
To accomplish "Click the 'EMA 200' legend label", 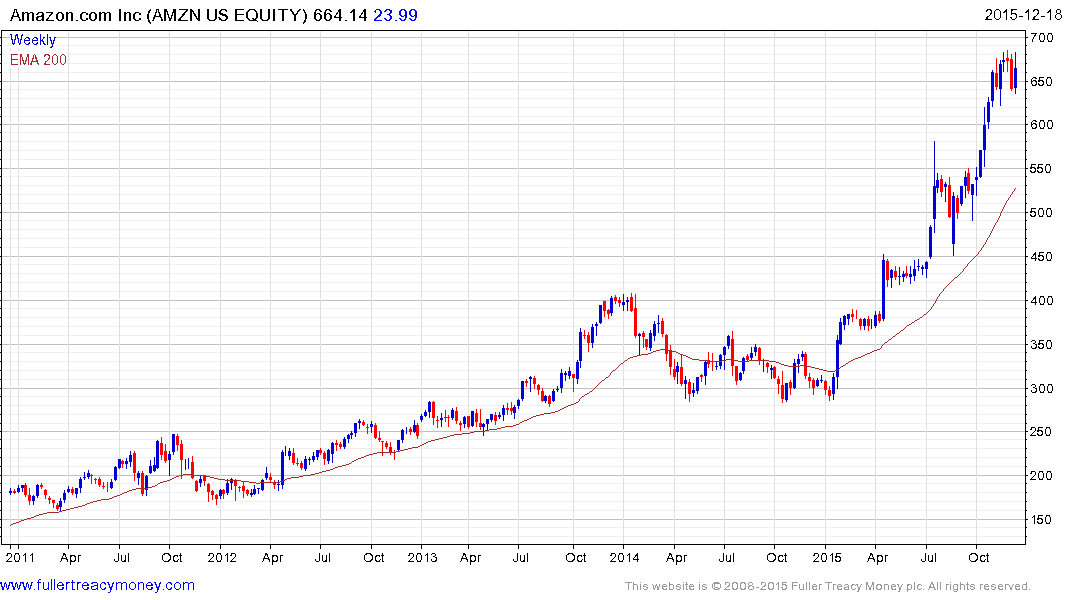I will (38, 60).
